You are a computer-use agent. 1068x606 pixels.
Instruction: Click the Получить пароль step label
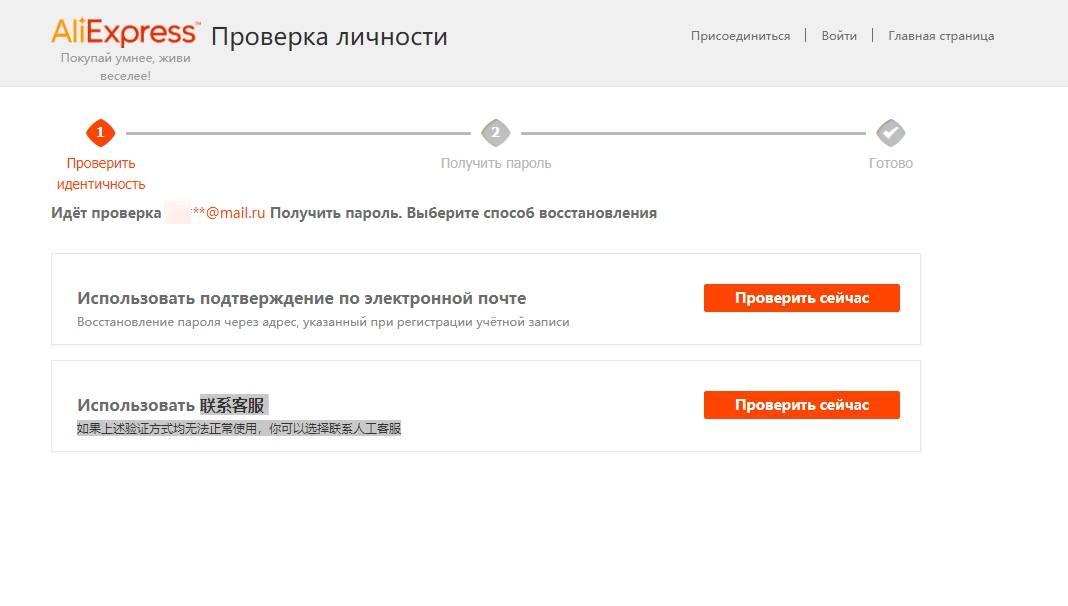(496, 163)
